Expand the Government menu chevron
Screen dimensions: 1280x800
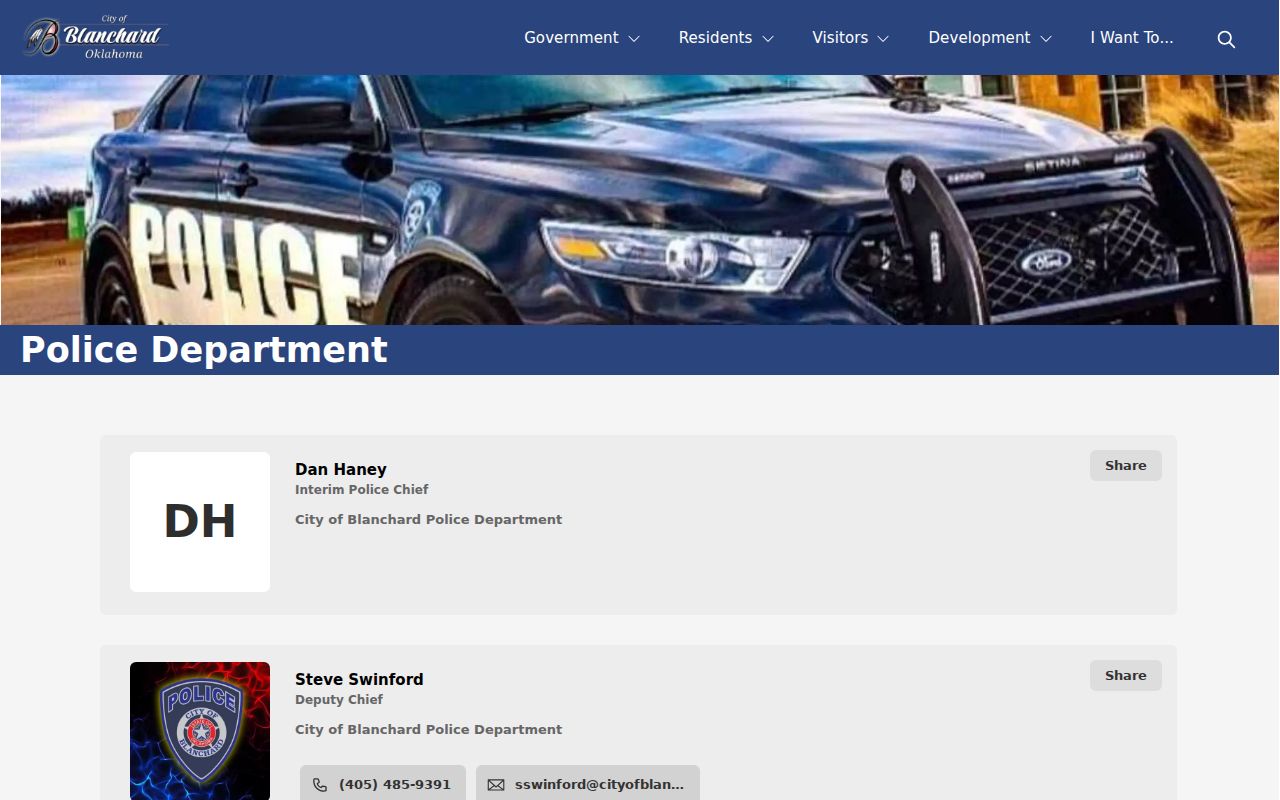(x=634, y=39)
